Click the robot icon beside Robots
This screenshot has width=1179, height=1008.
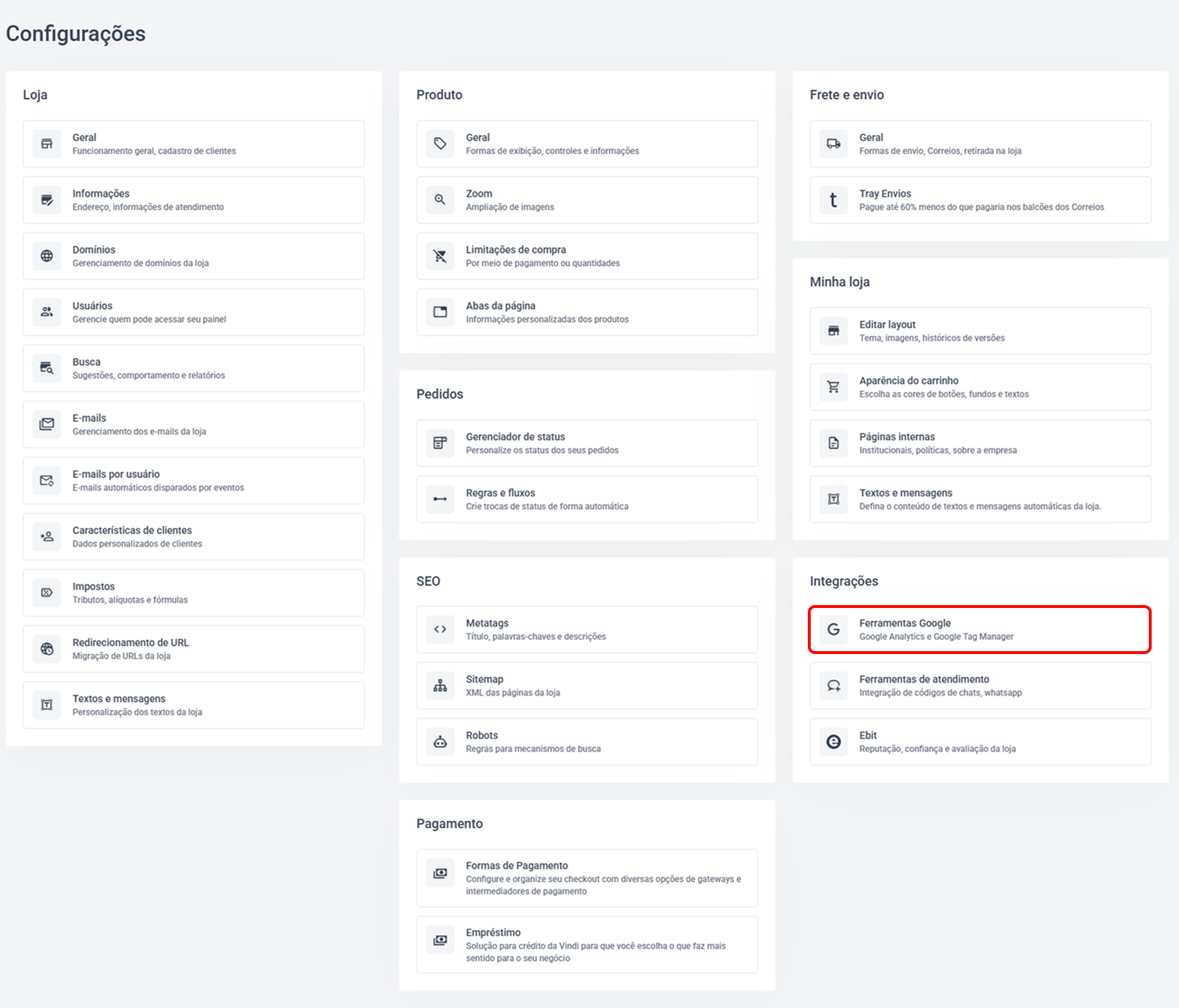pyautogui.click(x=440, y=742)
